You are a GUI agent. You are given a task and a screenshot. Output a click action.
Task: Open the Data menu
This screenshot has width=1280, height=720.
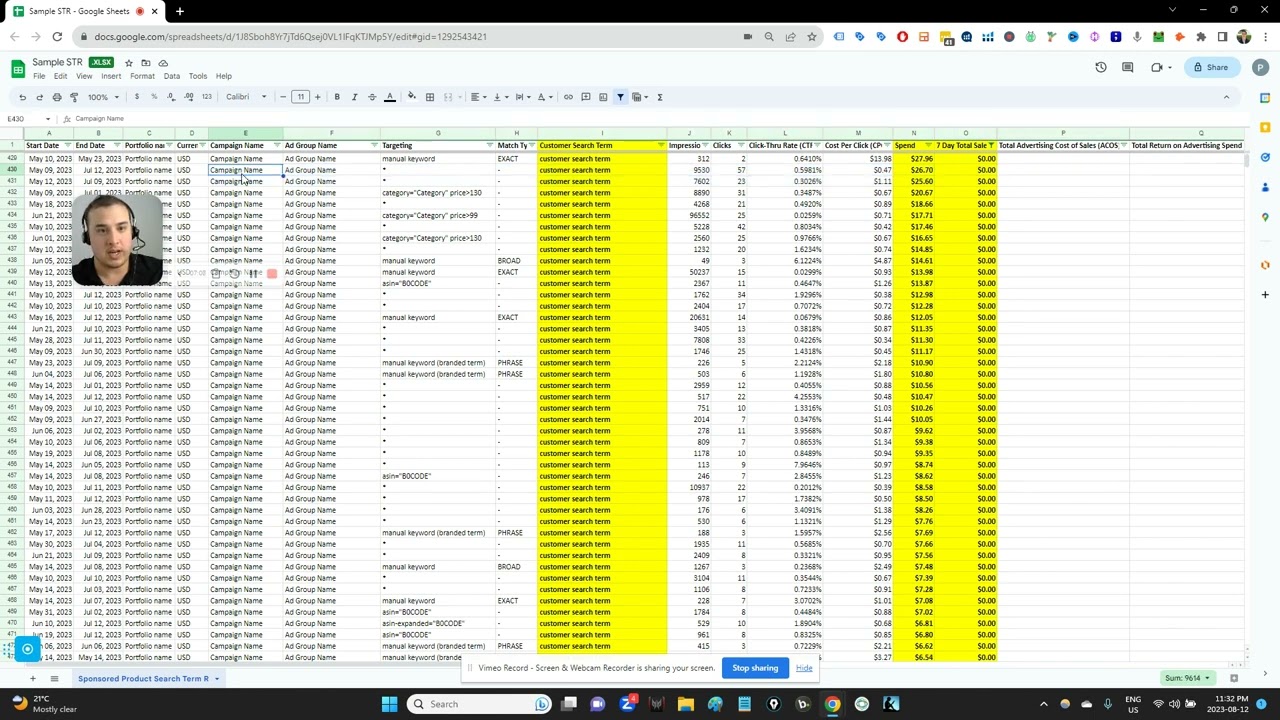(x=172, y=76)
